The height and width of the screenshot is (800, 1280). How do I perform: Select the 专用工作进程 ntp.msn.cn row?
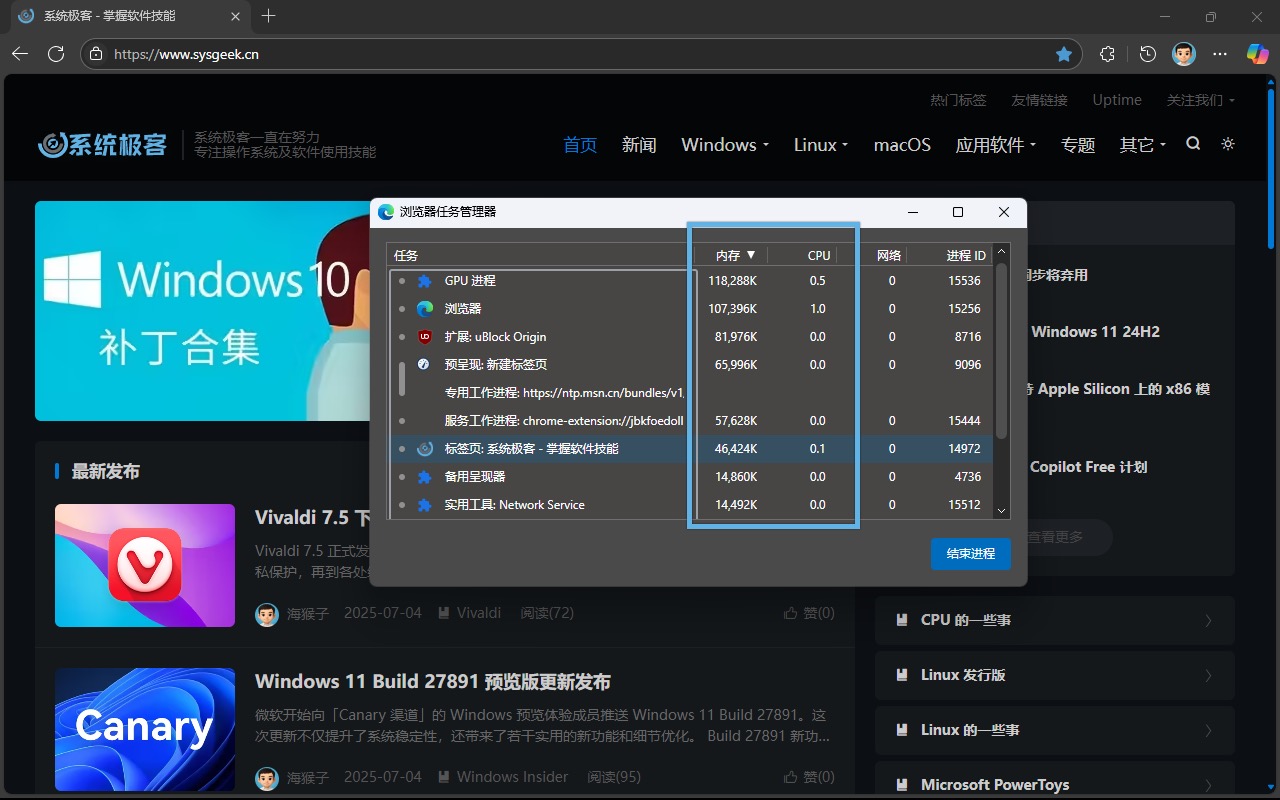click(690, 393)
